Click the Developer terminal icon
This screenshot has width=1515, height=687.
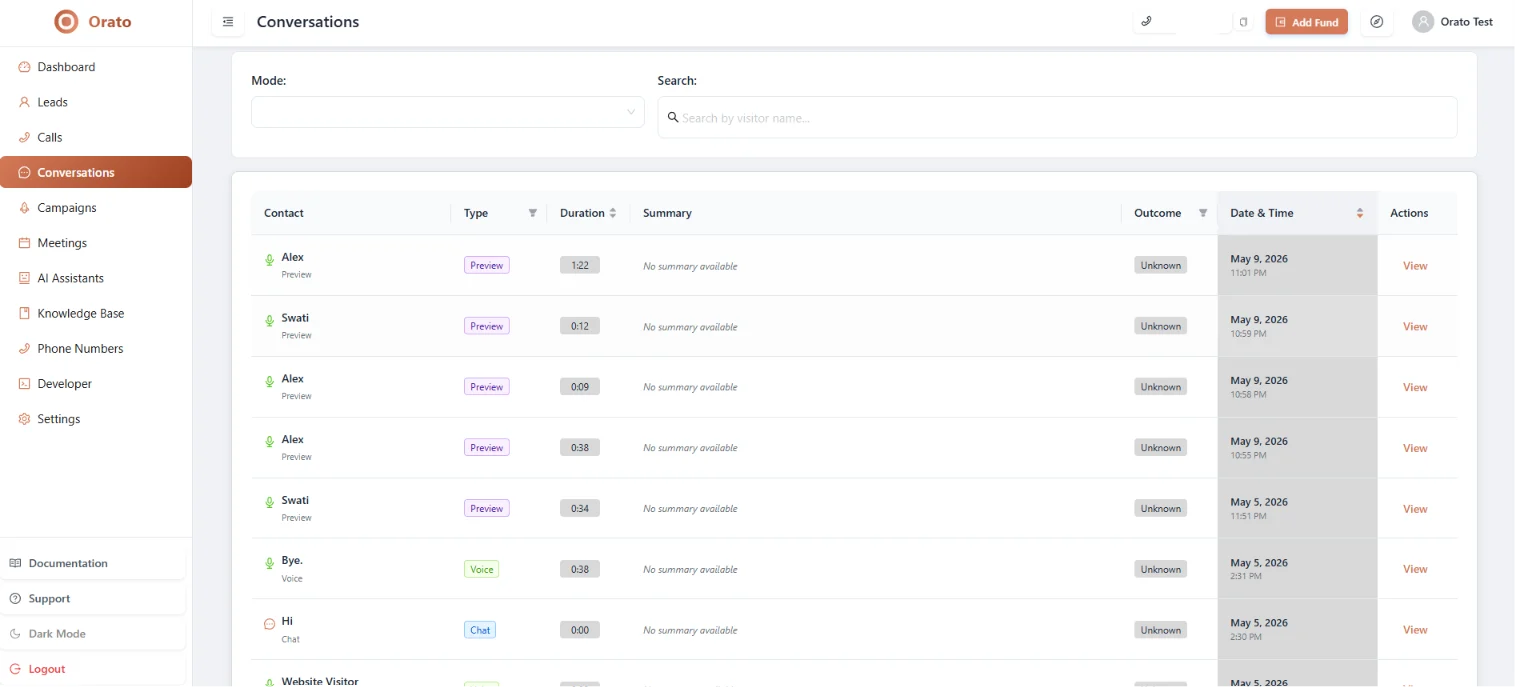coord(25,384)
